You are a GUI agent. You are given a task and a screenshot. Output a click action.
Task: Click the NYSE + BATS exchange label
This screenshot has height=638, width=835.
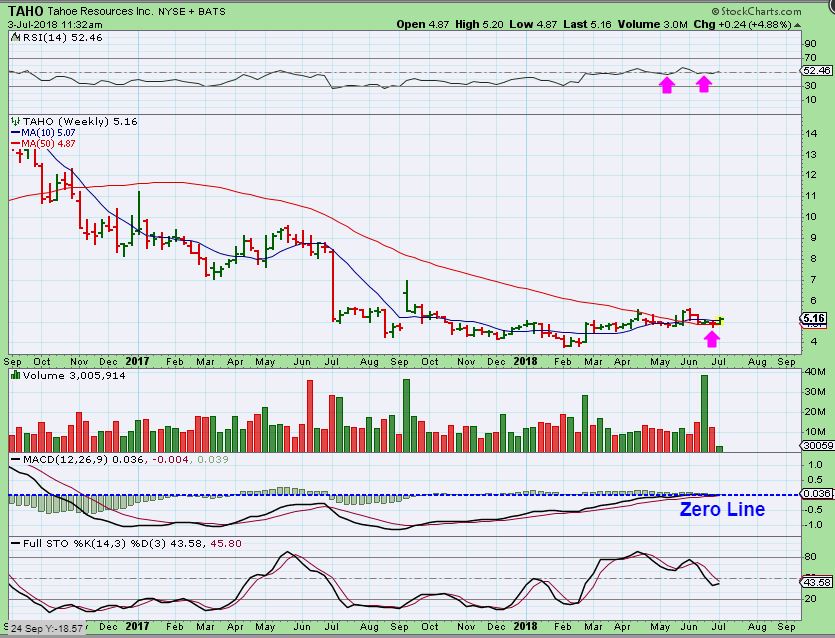click(192, 11)
